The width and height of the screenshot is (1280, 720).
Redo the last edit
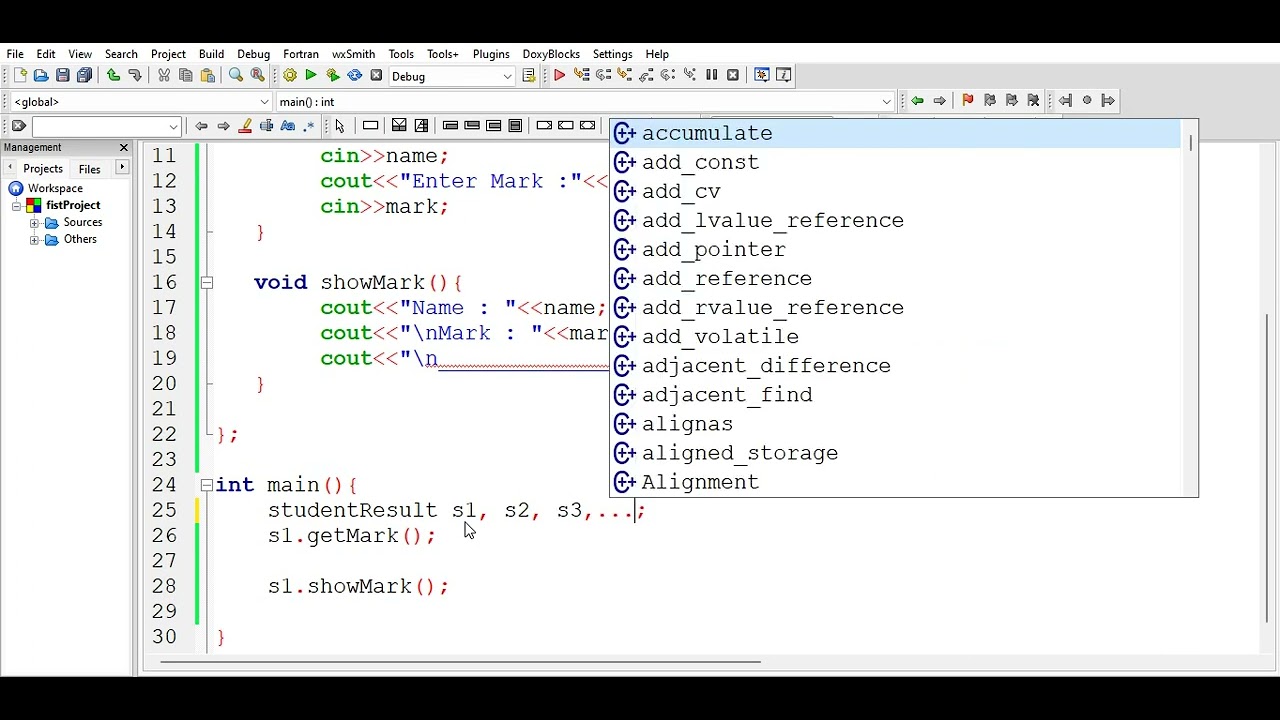pos(135,76)
